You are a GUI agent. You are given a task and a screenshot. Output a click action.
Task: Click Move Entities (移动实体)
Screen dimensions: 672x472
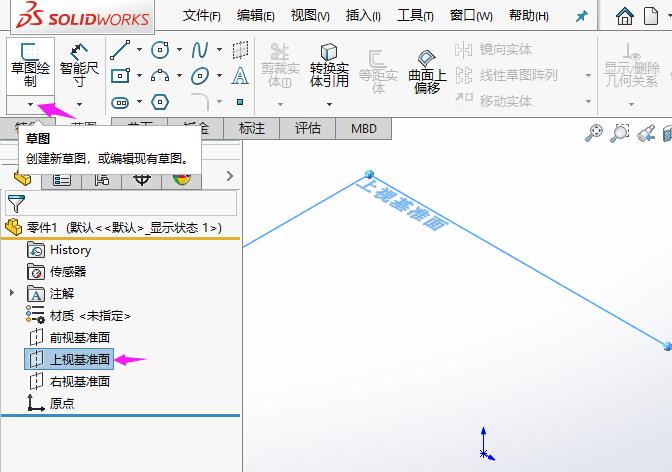pyautogui.click(x=493, y=101)
